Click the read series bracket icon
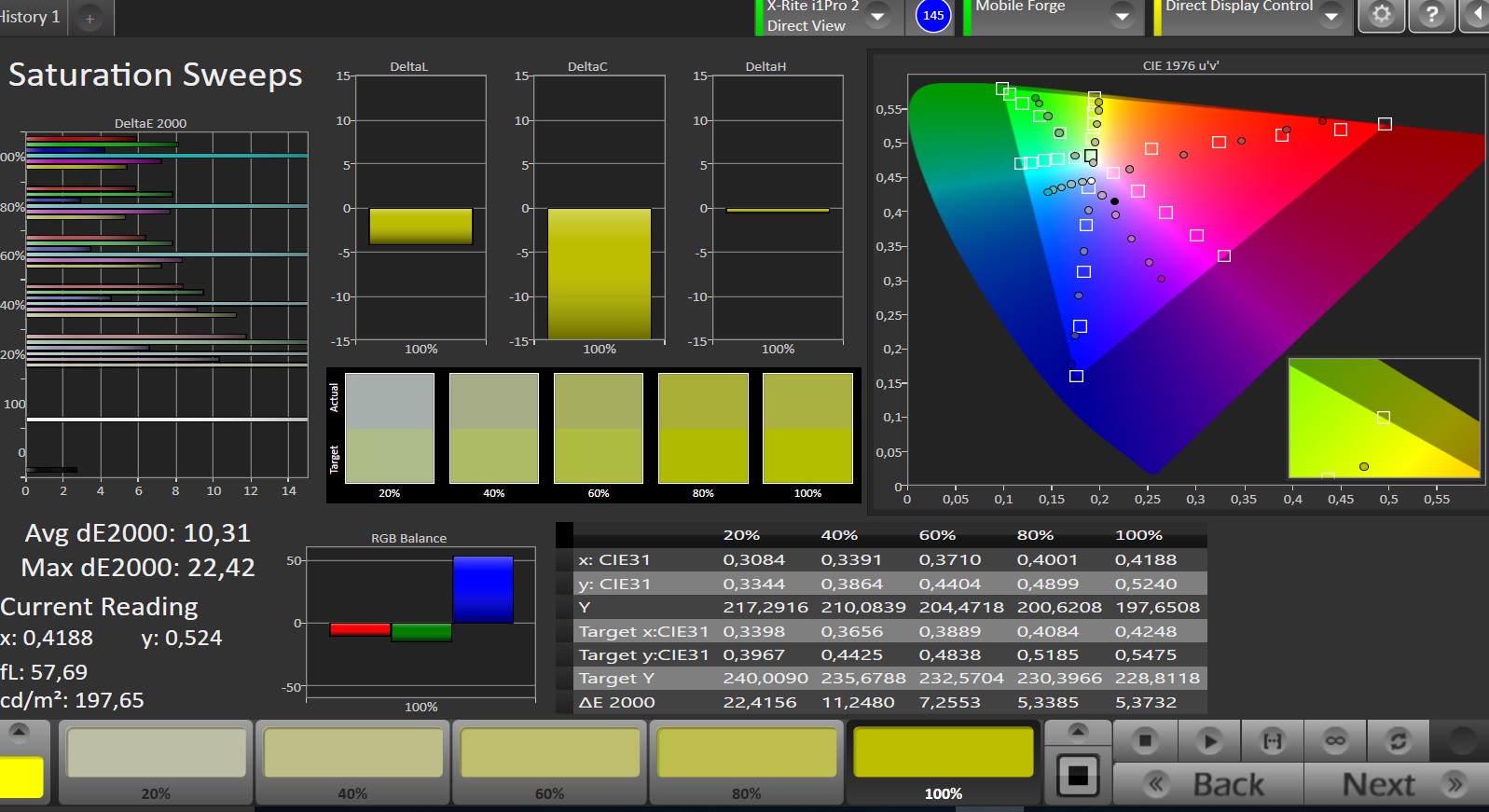The image size is (1489, 812). [1272, 741]
